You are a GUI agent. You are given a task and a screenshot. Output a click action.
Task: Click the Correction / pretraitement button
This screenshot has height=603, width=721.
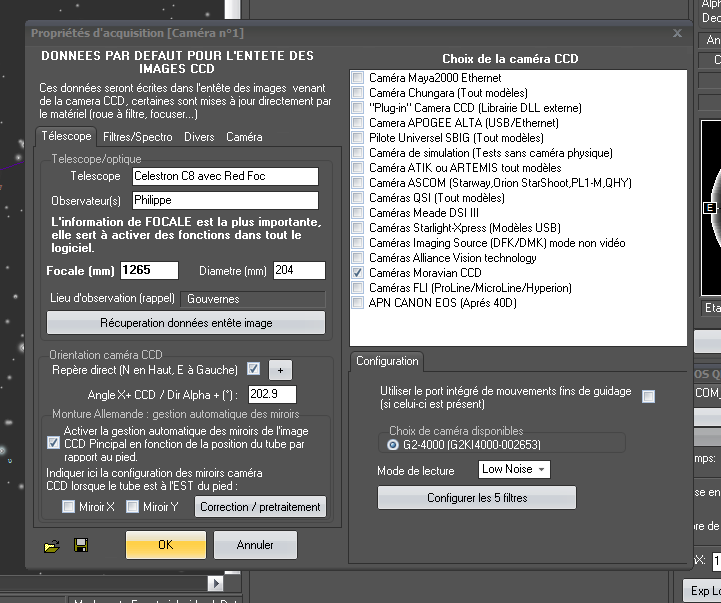pyautogui.click(x=260, y=507)
